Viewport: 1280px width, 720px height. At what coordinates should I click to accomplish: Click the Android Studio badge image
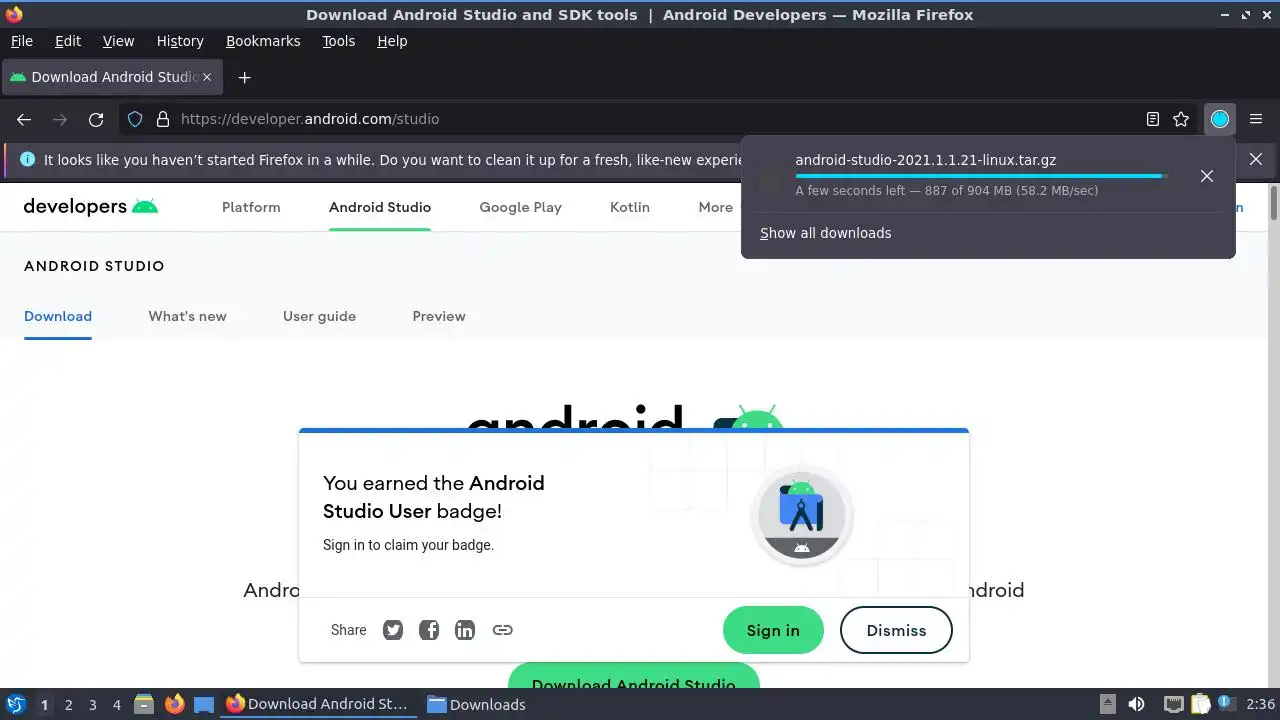(801, 516)
